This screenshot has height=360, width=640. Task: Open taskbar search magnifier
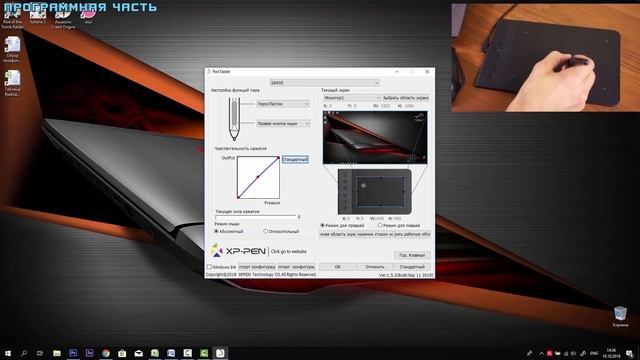[24, 353]
